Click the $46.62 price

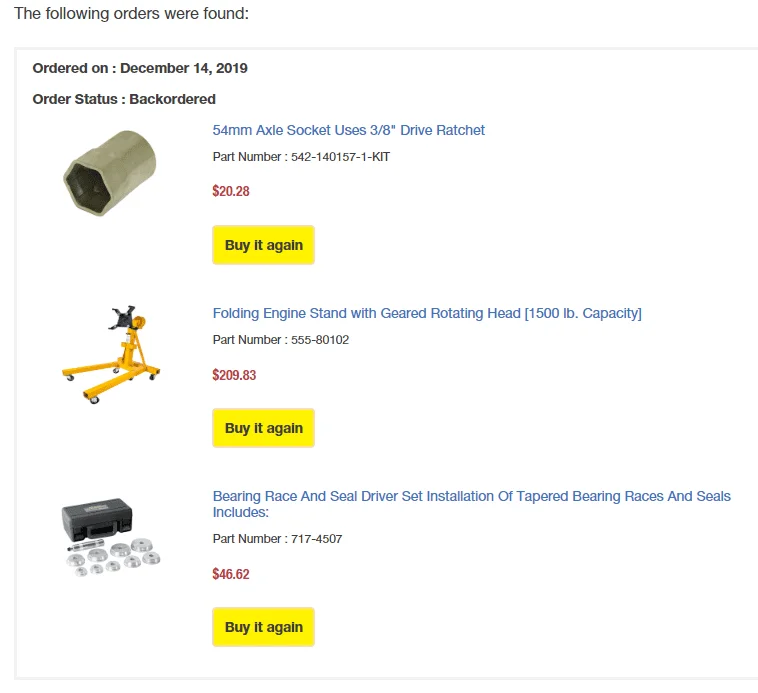coord(231,574)
